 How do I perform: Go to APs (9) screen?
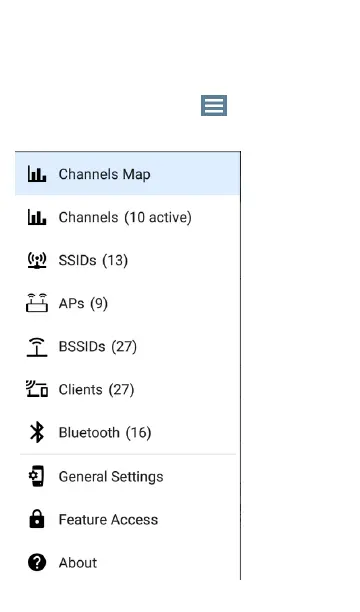(128, 303)
